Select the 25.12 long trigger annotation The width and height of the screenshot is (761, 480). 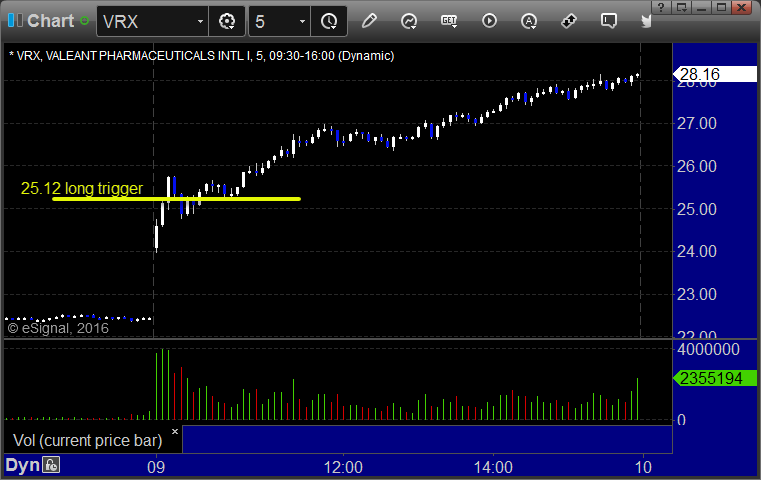82,188
